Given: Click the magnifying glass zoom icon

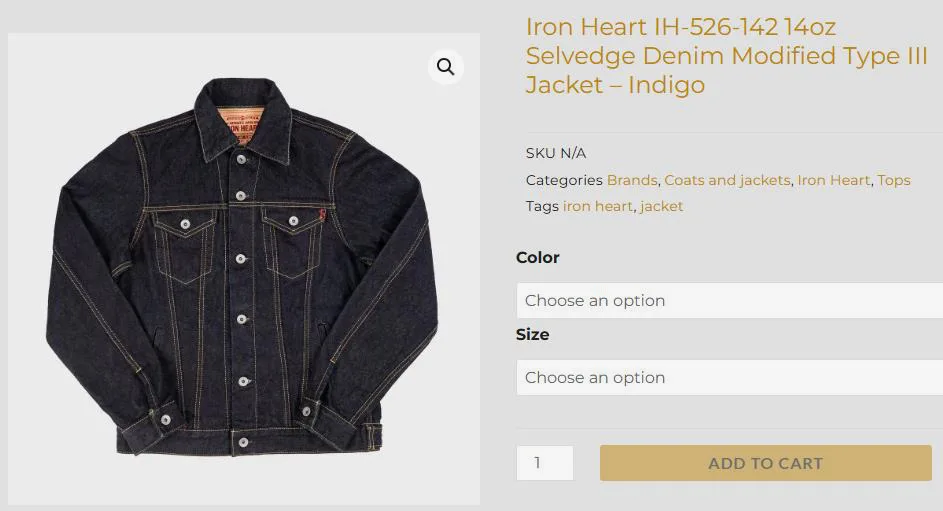Looking at the screenshot, I should 446,67.
